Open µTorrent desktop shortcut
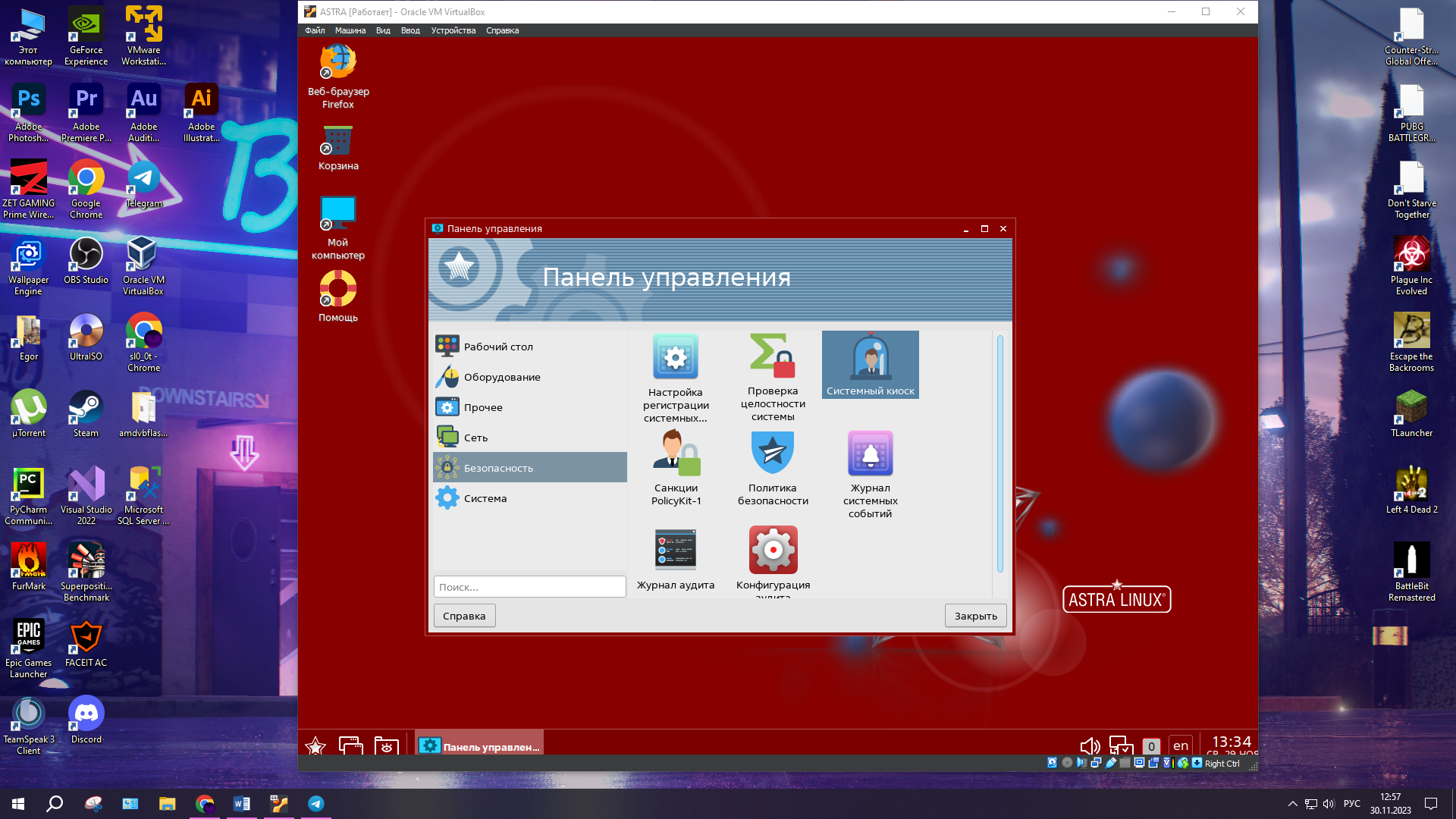This screenshot has height=819, width=1456. [x=28, y=413]
